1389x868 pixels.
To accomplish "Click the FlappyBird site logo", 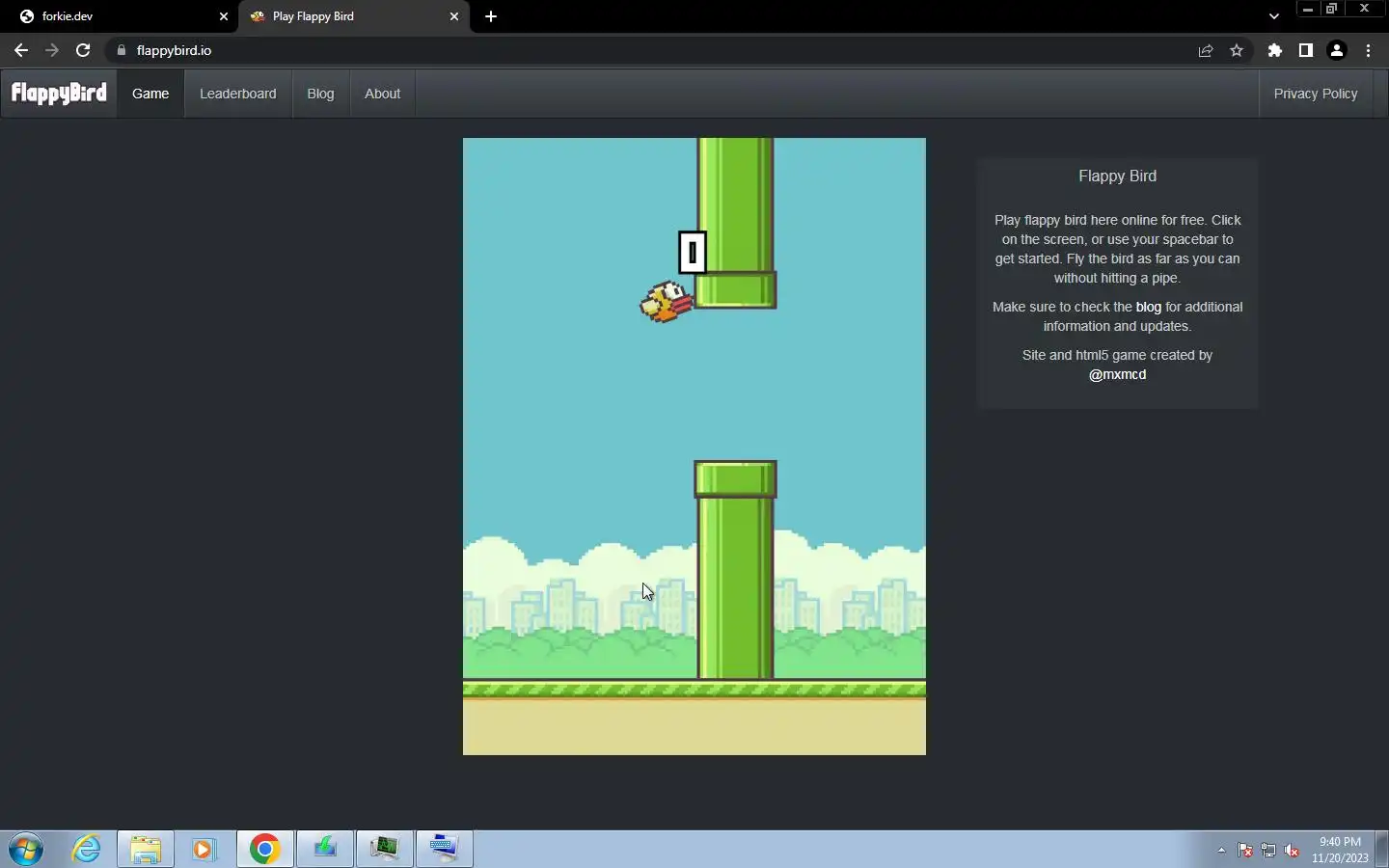I will tap(59, 93).
